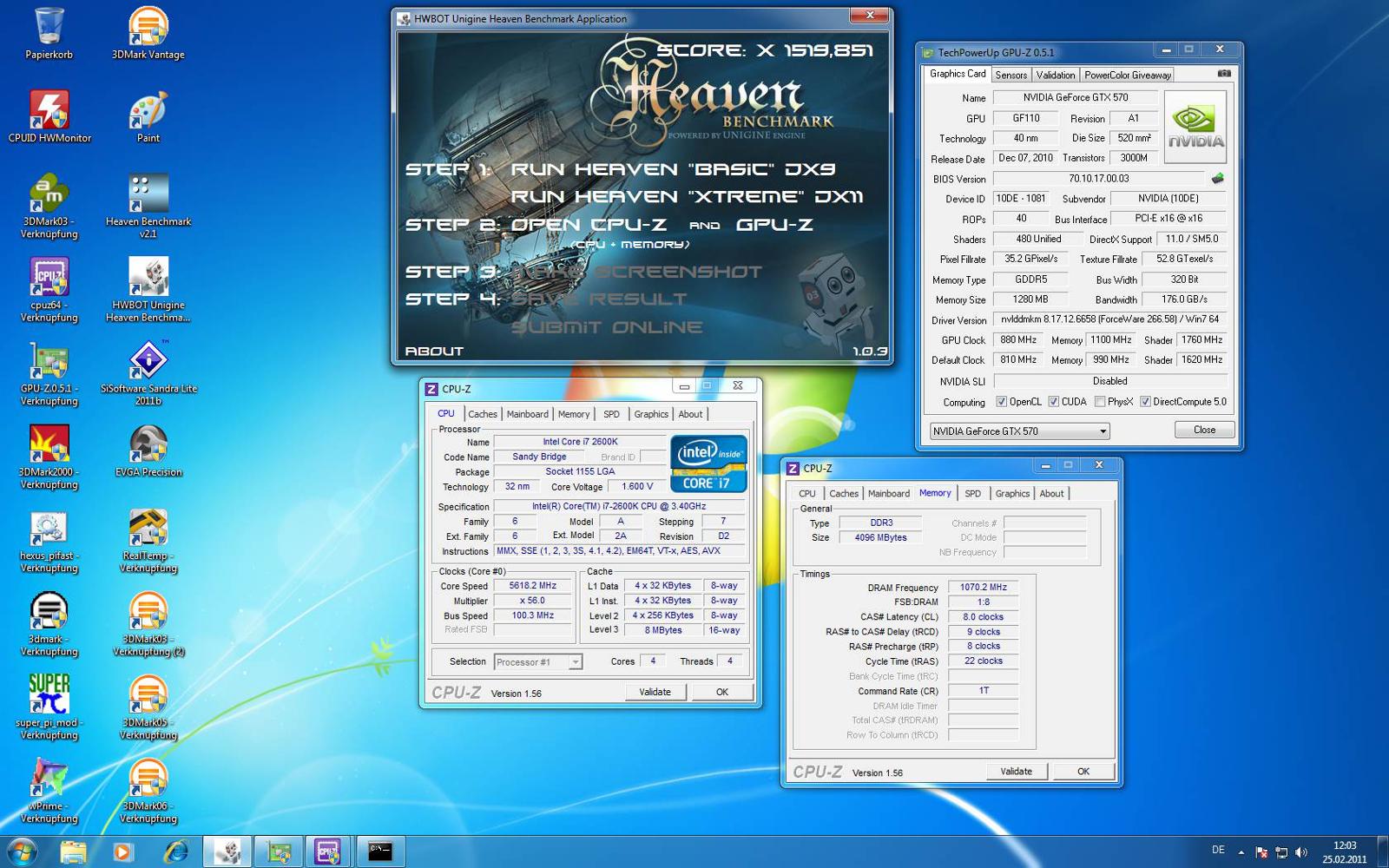
Task: Open Windows Media Player from the taskbar
Action: pyautogui.click(x=122, y=852)
